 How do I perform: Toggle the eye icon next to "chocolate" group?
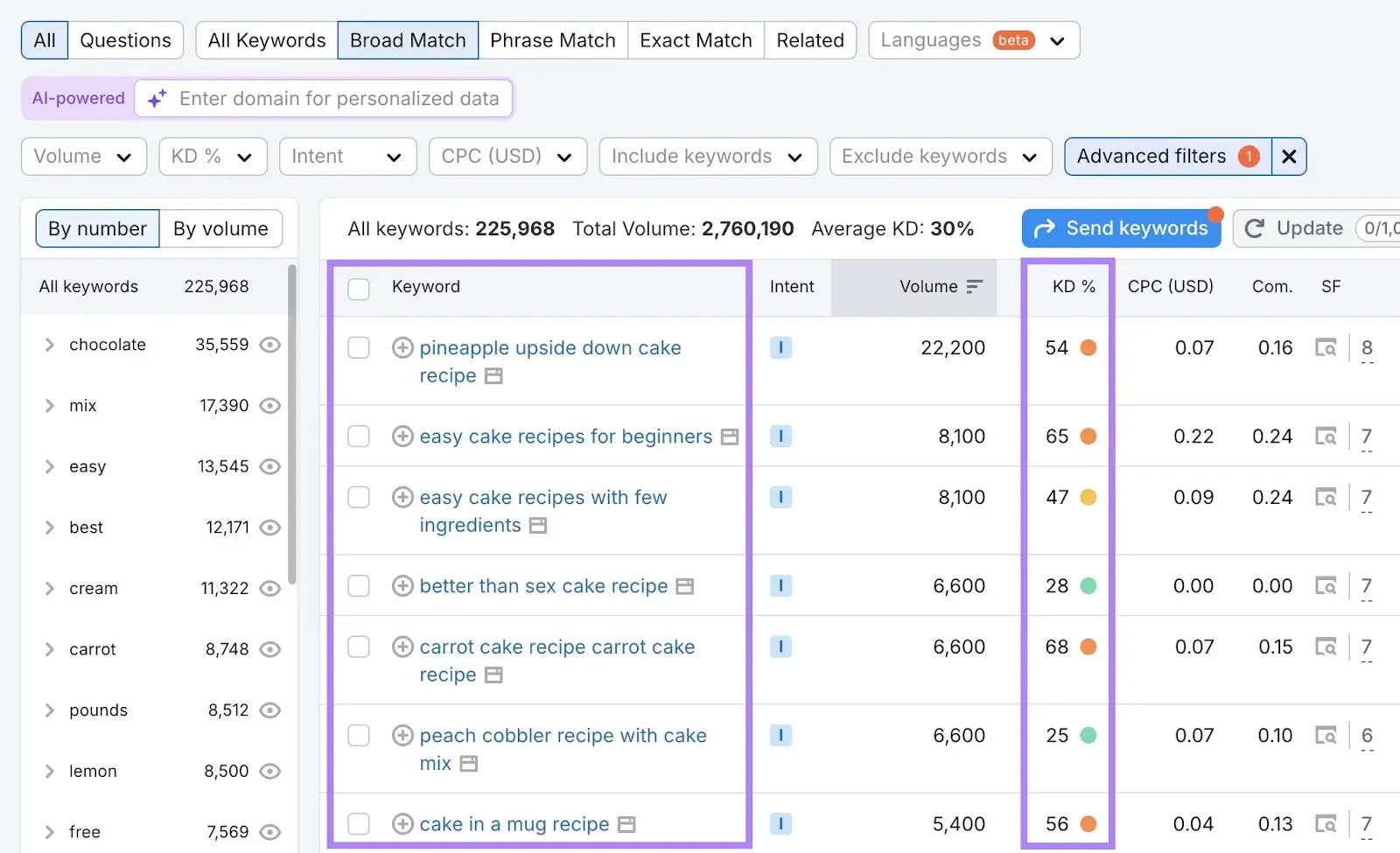coord(269,344)
